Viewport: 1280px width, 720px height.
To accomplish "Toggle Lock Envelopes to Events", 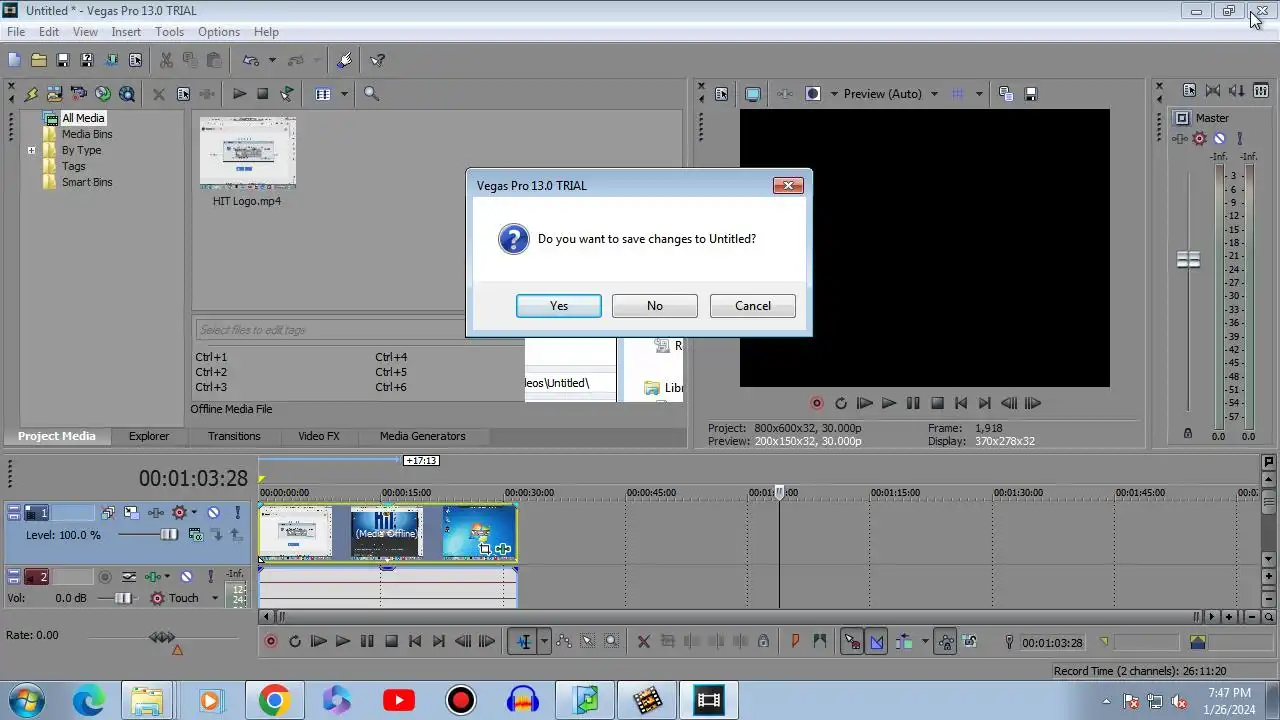I will [945, 642].
